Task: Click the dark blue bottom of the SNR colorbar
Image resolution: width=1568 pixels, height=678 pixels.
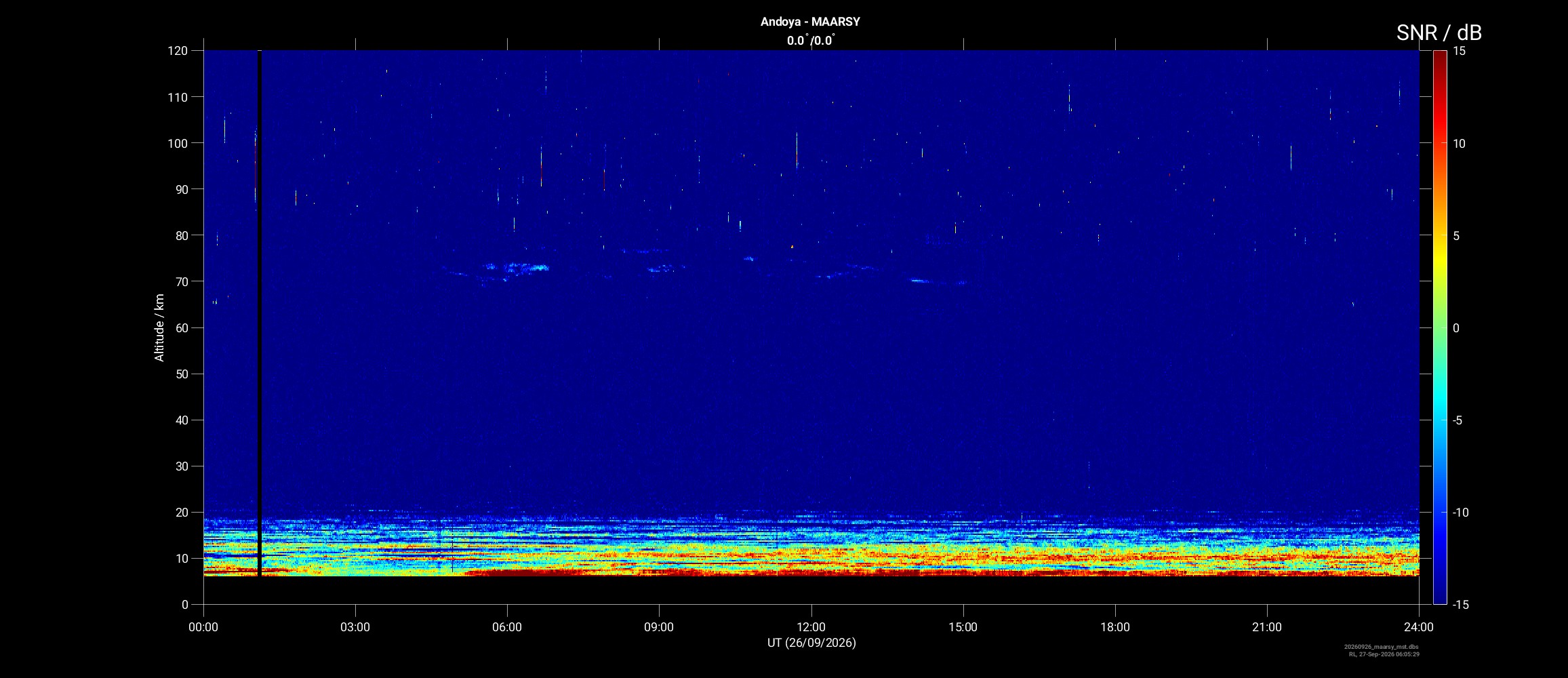Action: [1440, 597]
